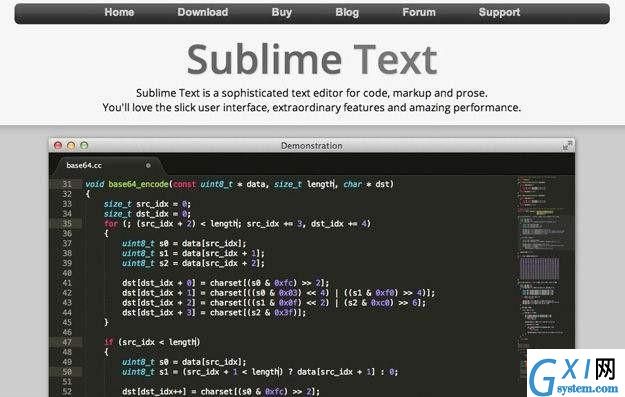
Task: Click the red close button of Demonstration window
Action: (x=58, y=145)
